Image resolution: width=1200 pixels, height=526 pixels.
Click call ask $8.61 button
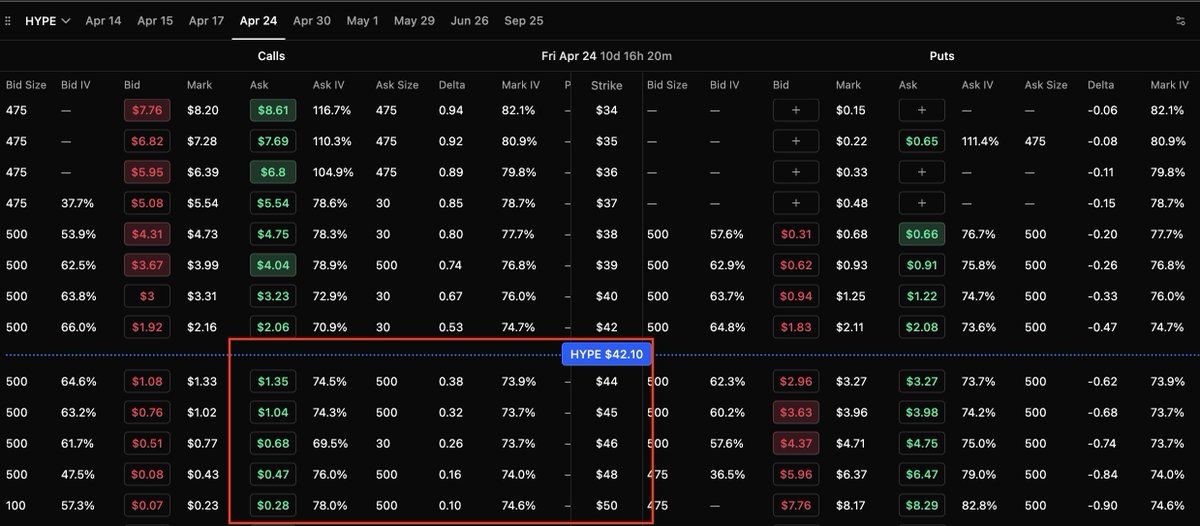tap(272, 110)
